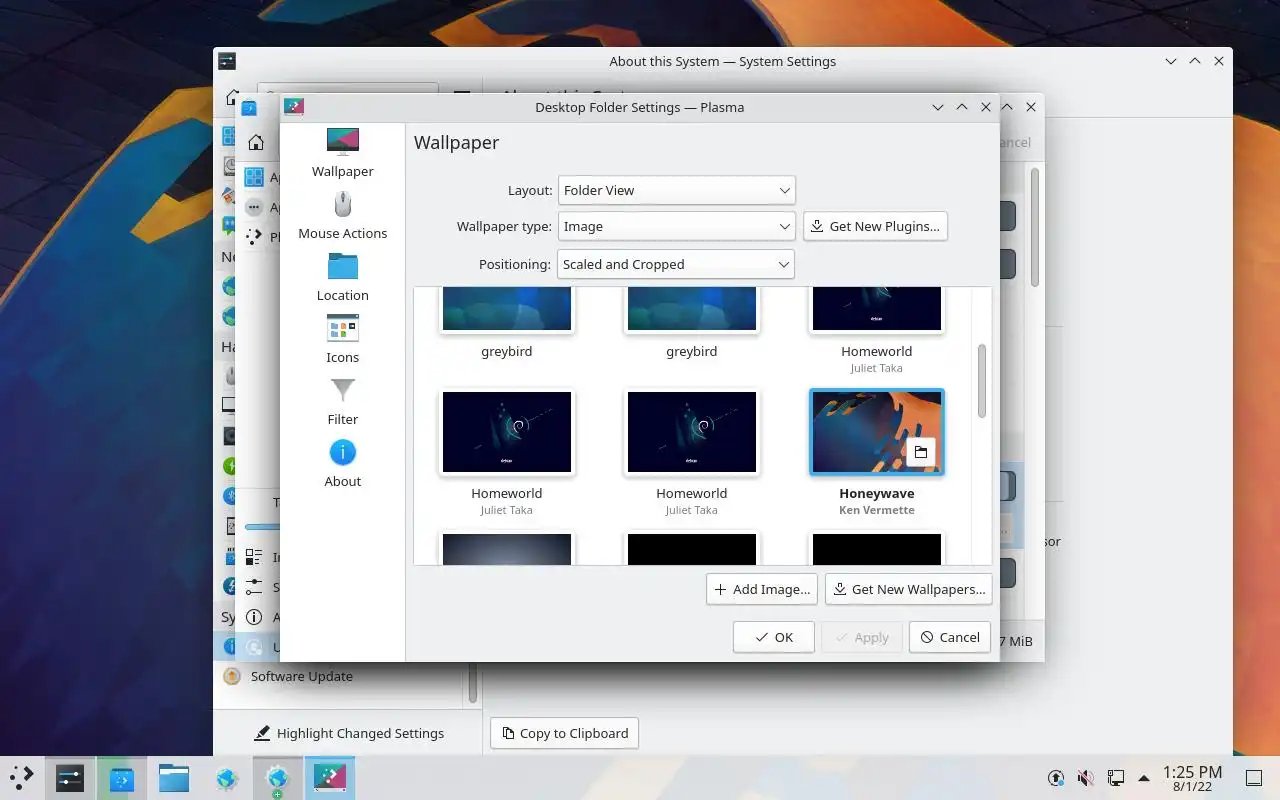Open the Wallpaper type dropdown

[676, 226]
